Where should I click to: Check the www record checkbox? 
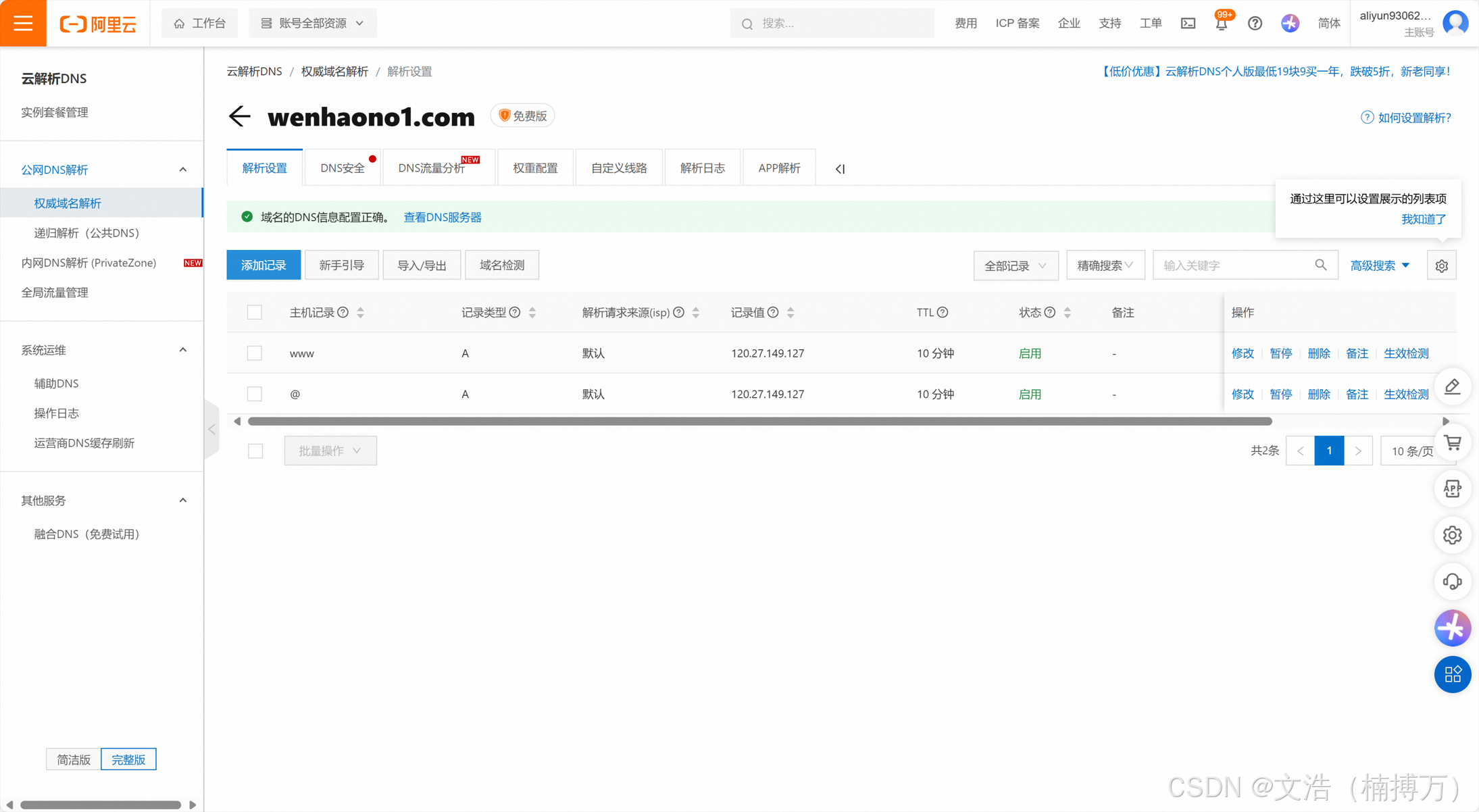(255, 353)
